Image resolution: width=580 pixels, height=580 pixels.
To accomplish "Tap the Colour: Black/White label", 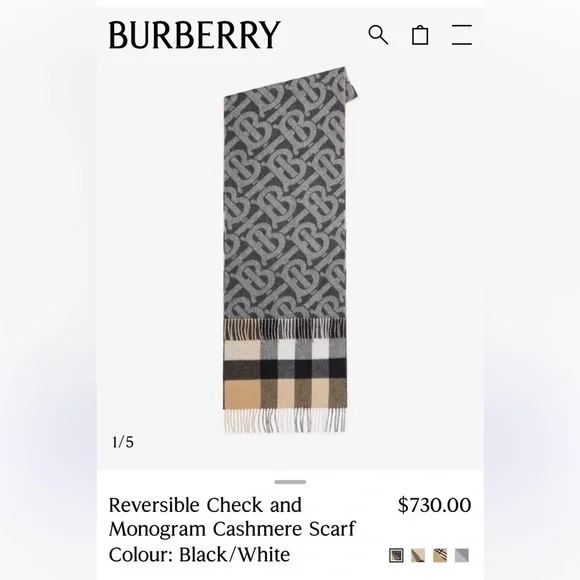I will pos(199,554).
